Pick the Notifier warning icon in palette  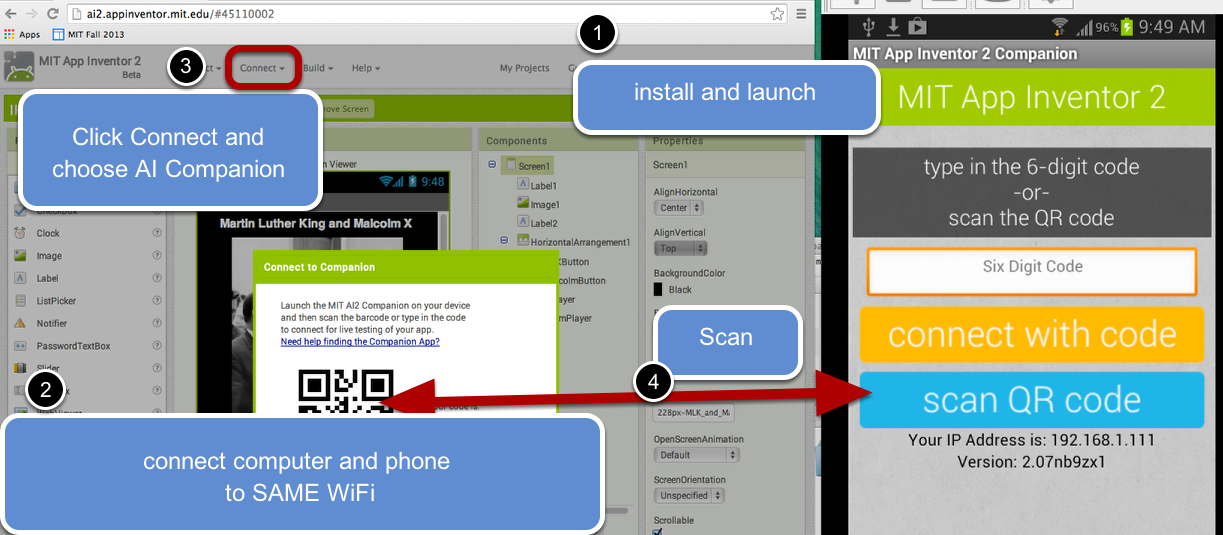point(19,323)
